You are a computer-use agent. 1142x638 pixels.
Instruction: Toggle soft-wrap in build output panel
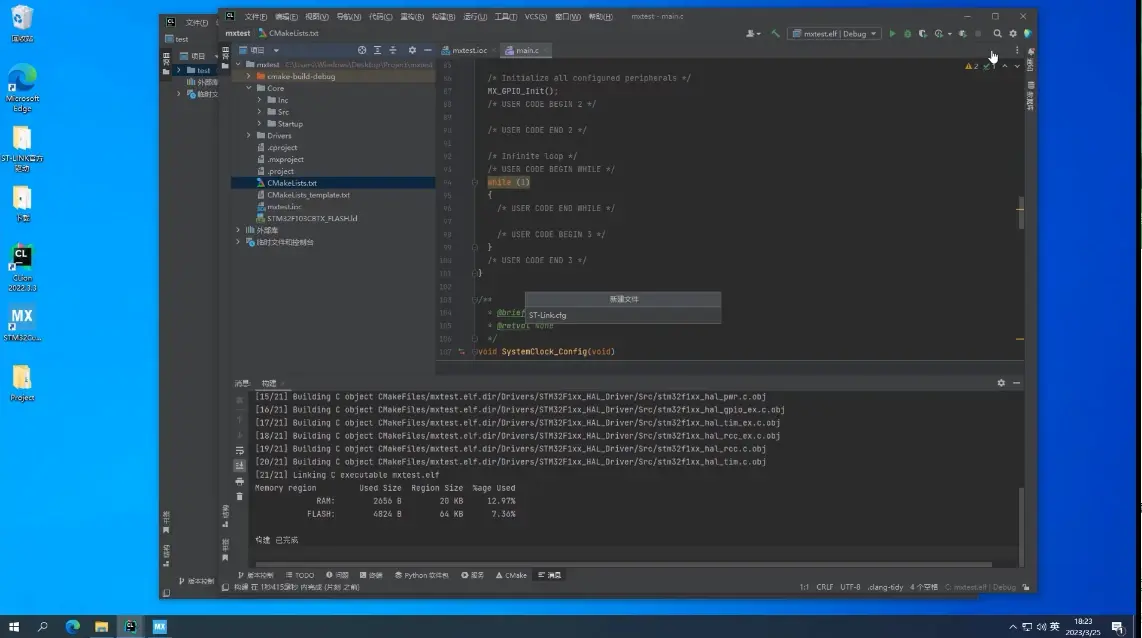pyautogui.click(x=240, y=450)
